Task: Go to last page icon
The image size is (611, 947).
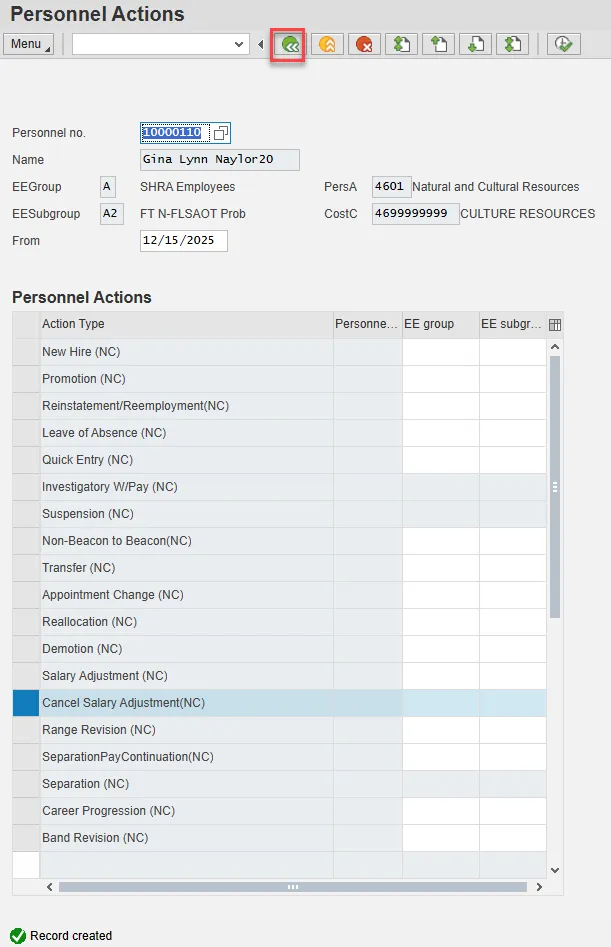Action: pos(513,44)
